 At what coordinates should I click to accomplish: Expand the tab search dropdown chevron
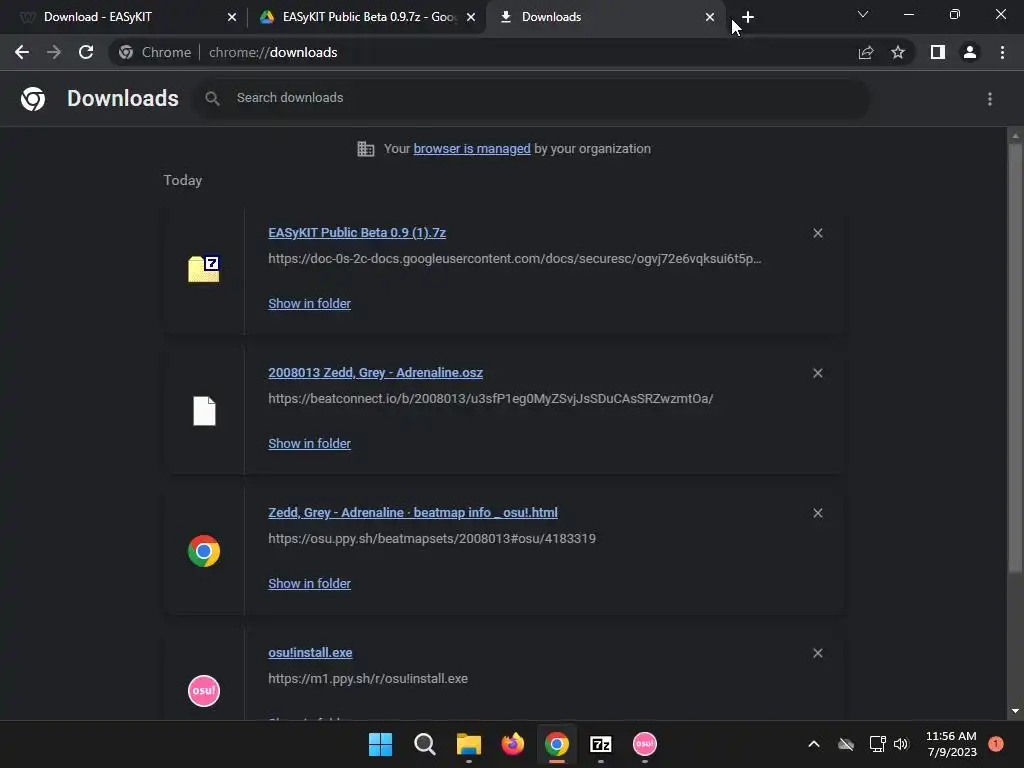[863, 14]
